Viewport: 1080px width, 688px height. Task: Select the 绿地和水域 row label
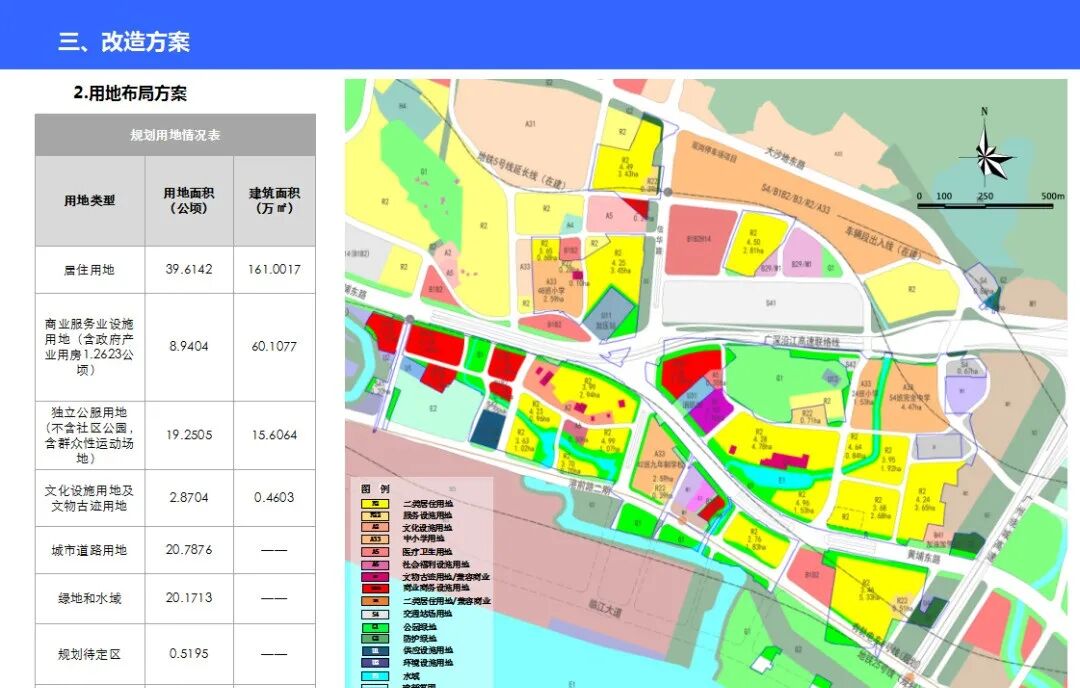point(90,598)
